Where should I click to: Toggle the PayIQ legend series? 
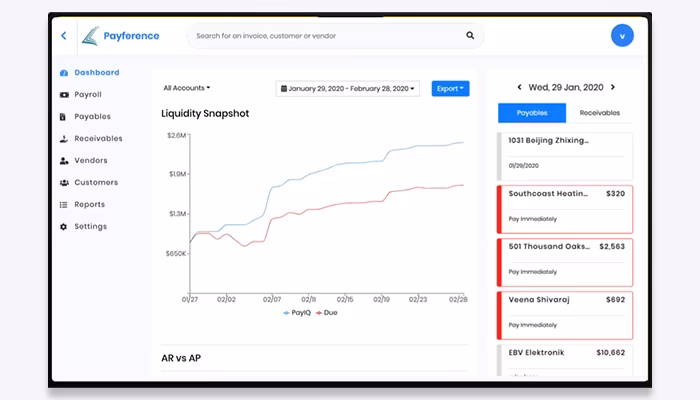297,312
